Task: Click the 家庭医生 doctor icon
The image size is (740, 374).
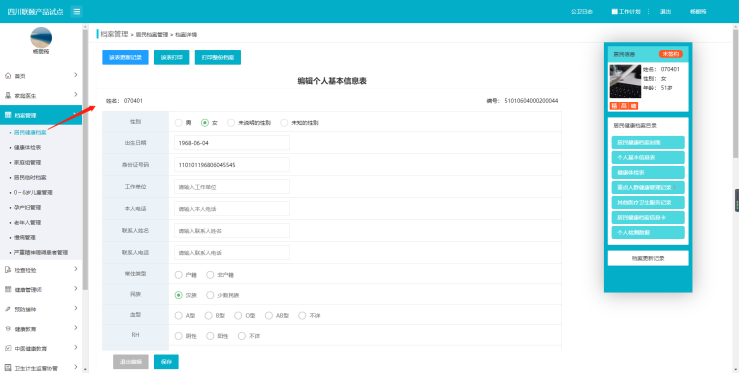Action: 8,95
